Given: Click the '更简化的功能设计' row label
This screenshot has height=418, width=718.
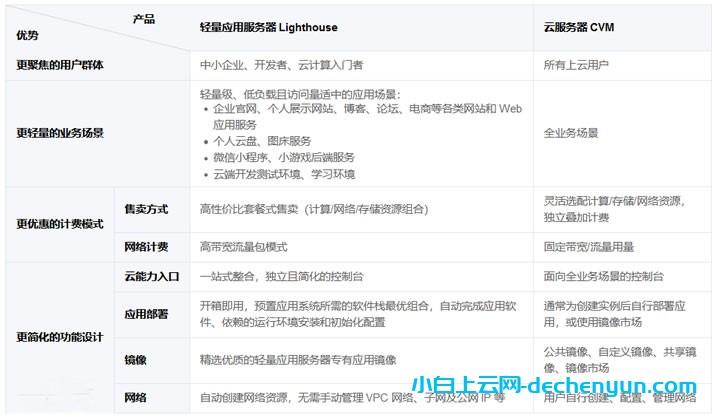Looking at the screenshot, I should (60, 337).
